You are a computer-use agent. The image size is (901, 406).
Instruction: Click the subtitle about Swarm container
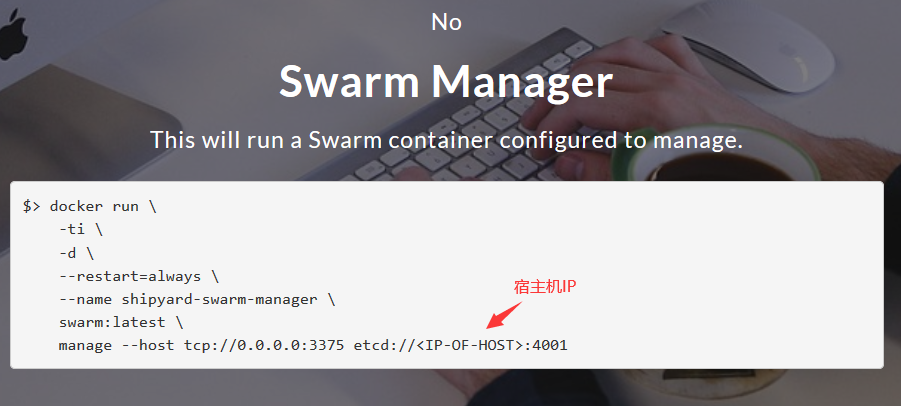coord(446,140)
